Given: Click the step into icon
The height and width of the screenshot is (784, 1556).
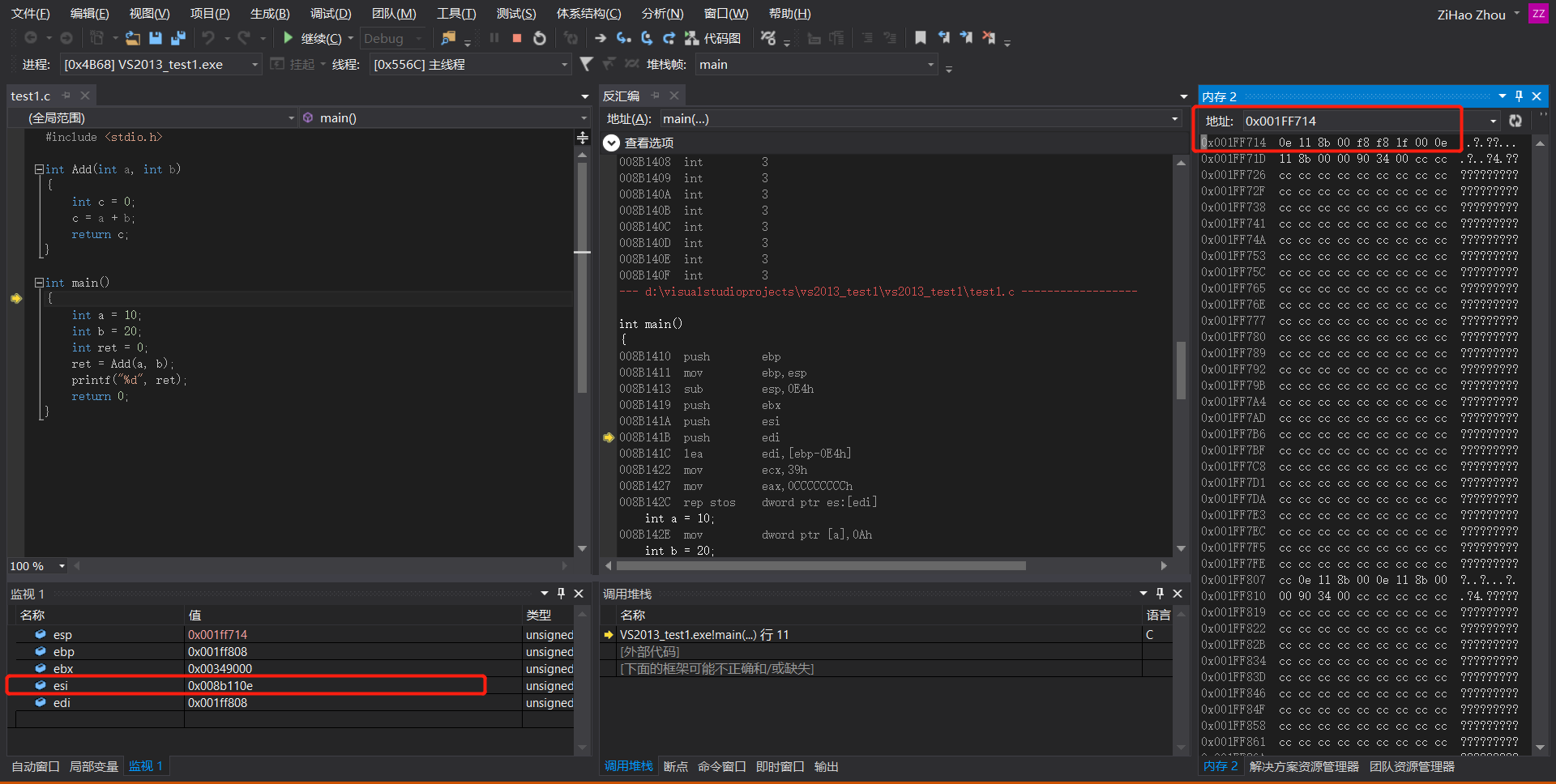Looking at the screenshot, I should pos(623,38).
